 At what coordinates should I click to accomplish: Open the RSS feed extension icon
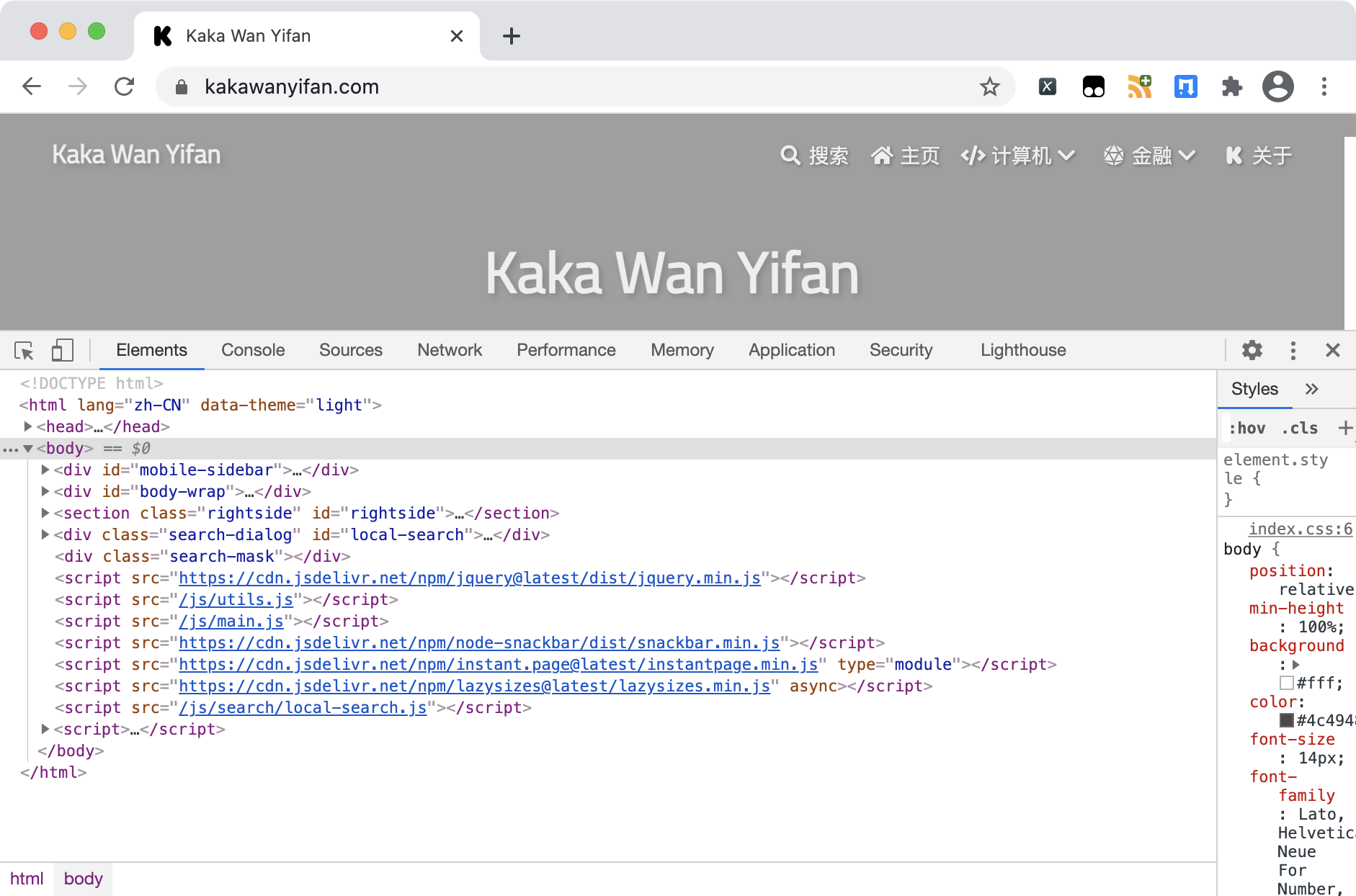tap(1139, 87)
